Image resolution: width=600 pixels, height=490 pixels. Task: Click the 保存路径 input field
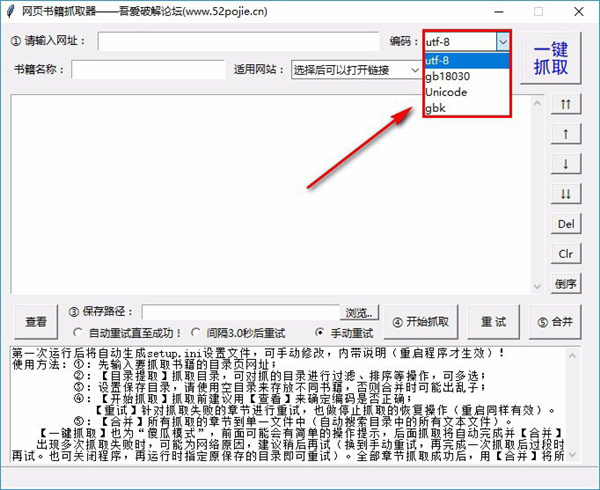[241, 313]
